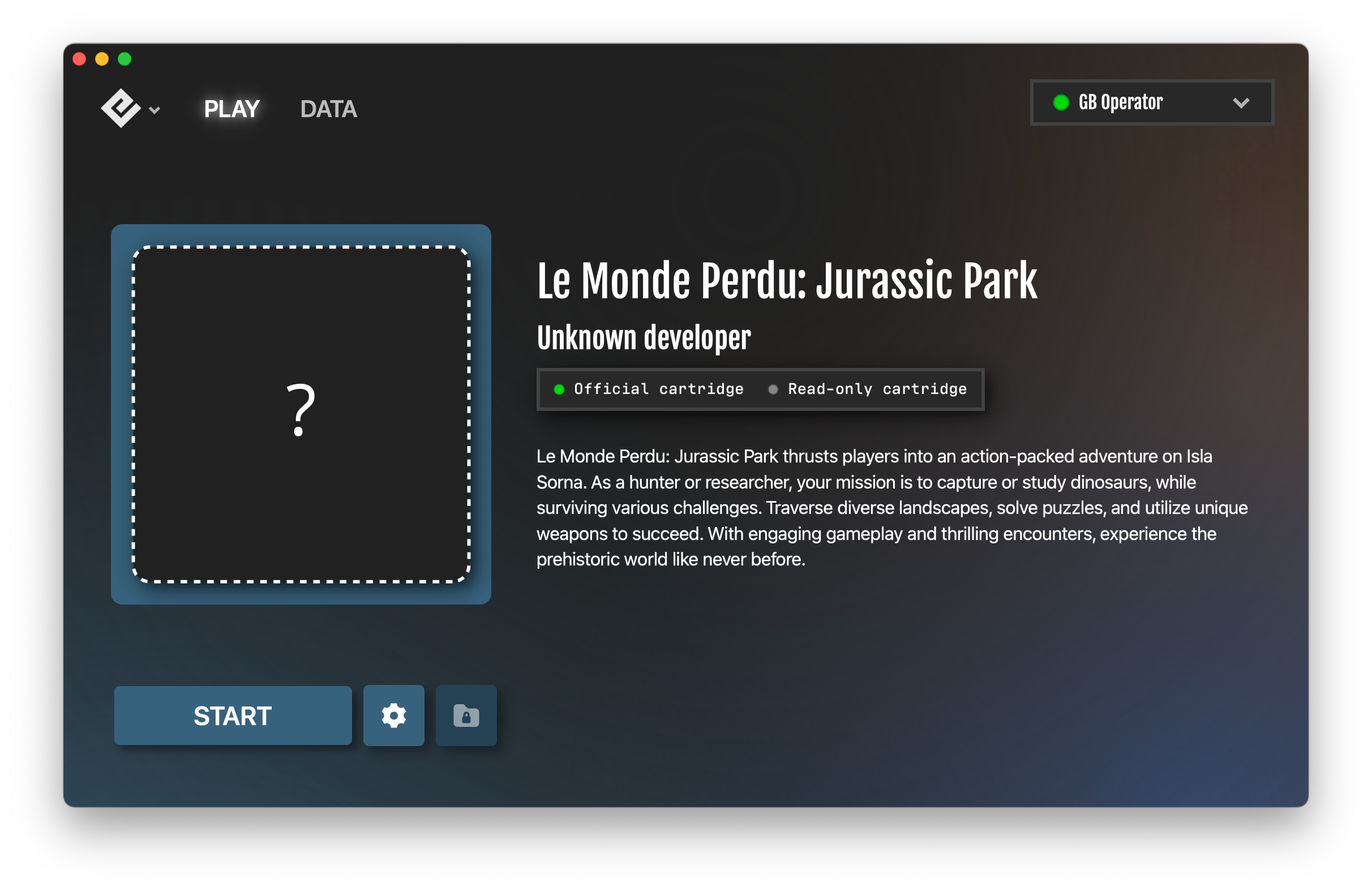Image resolution: width=1372 pixels, height=891 pixels.
Task: Minimize the window with the yellow button
Action: coord(102,59)
